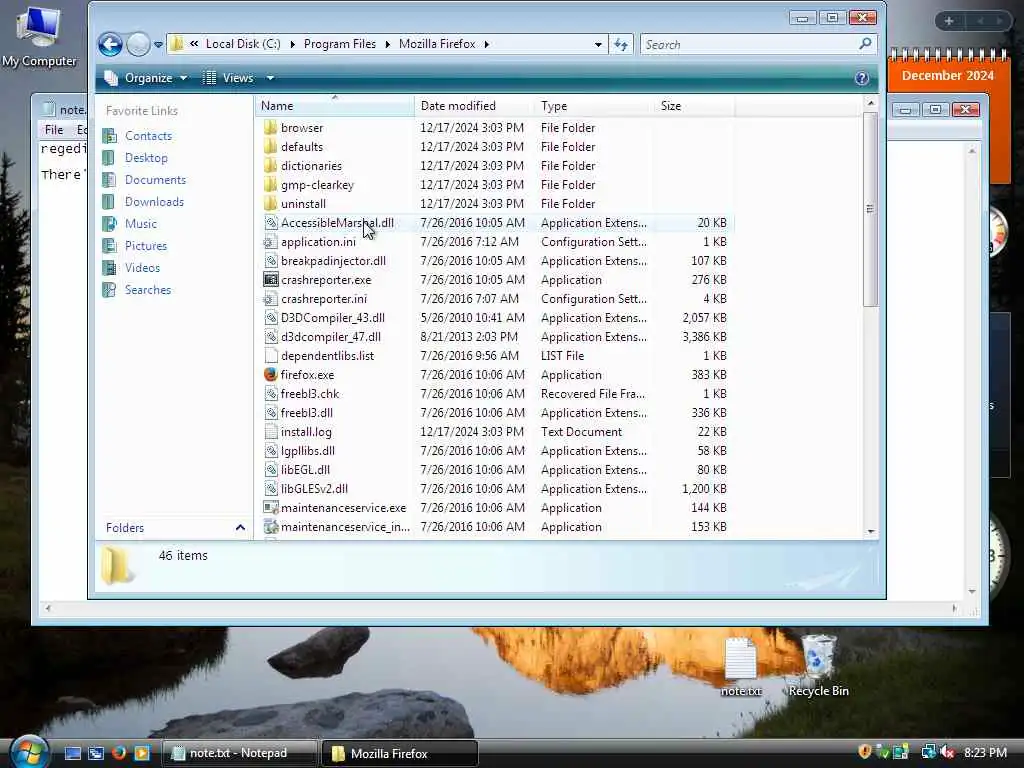The image size is (1024, 768).
Task: Select install.log text document
Action: pos(306,432)
